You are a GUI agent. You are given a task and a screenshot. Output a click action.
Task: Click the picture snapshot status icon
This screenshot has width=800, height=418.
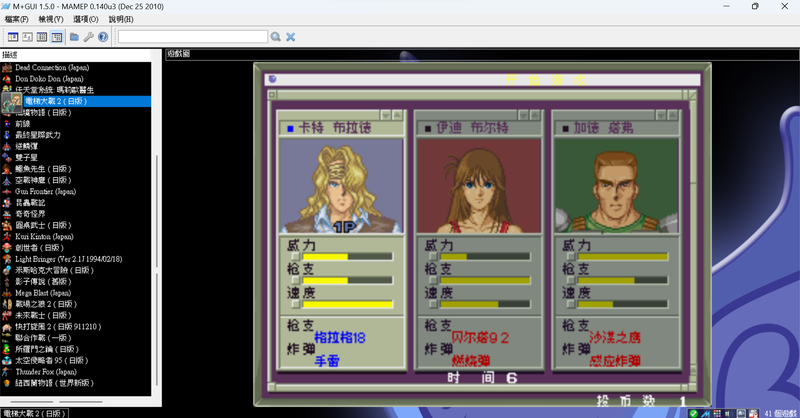click(x=741, y=413)
